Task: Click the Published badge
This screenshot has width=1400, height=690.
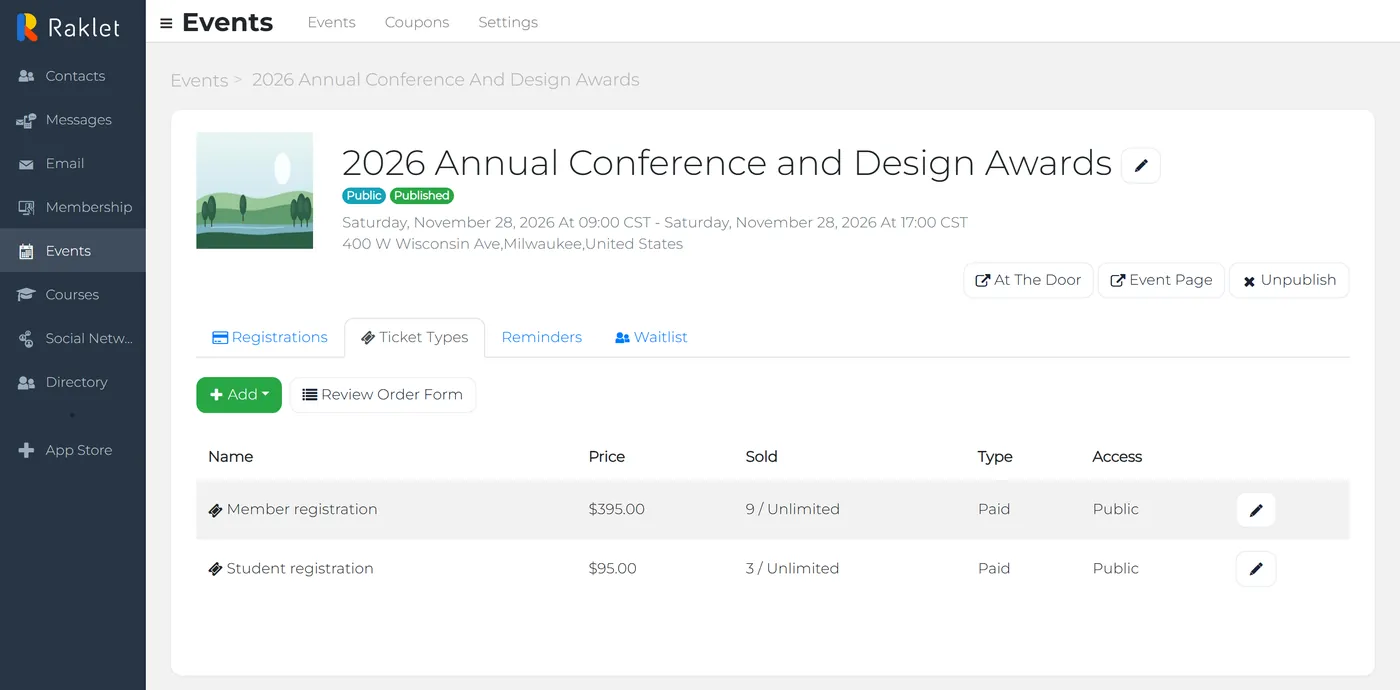Action: point(422,196)
